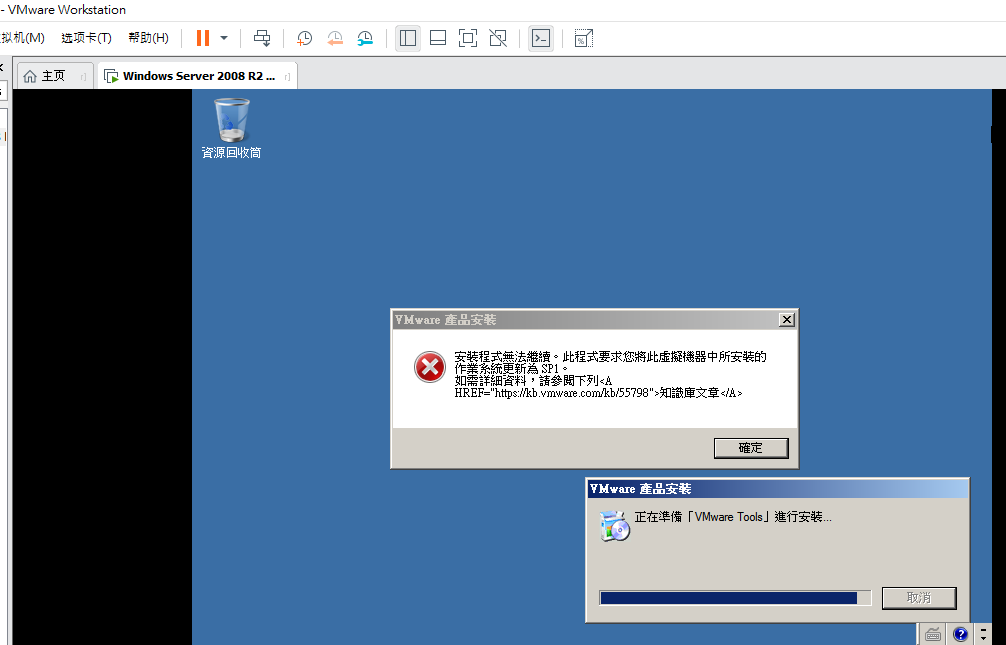Close the VMware 產品安裝 error dialog

(x=787, y=320)
